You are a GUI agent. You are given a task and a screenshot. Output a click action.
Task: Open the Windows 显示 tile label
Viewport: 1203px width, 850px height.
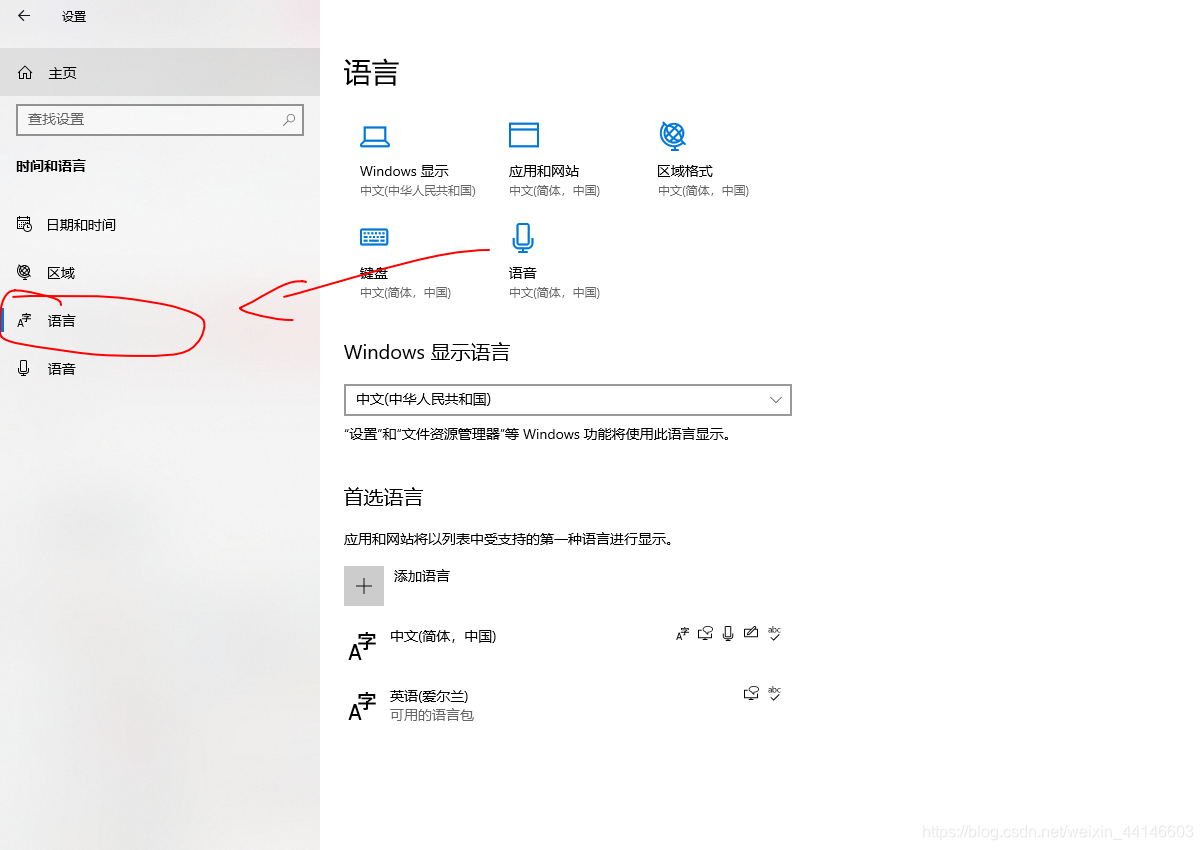point(404,171)
